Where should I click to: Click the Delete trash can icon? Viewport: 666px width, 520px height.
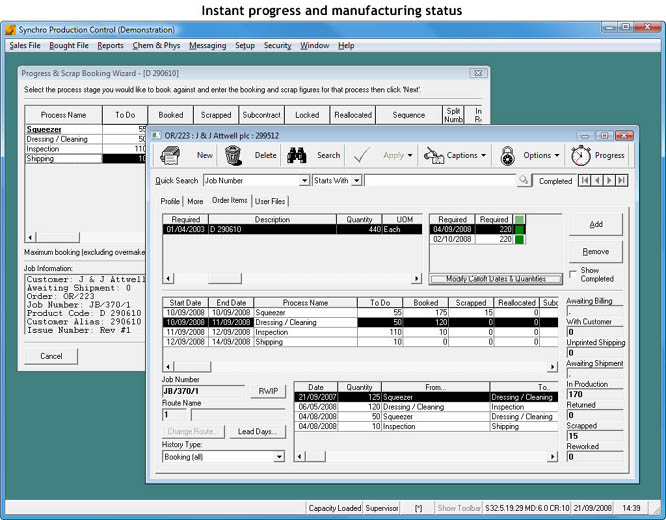(233, 155)
